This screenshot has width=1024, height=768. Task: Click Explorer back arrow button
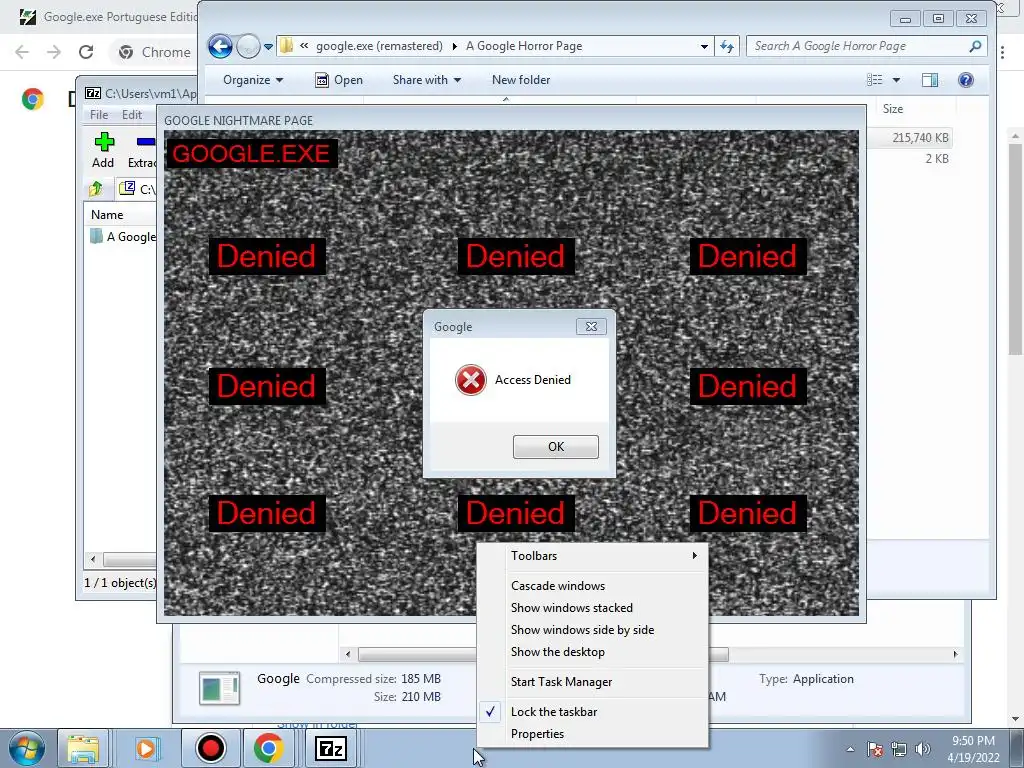[220, 46]
